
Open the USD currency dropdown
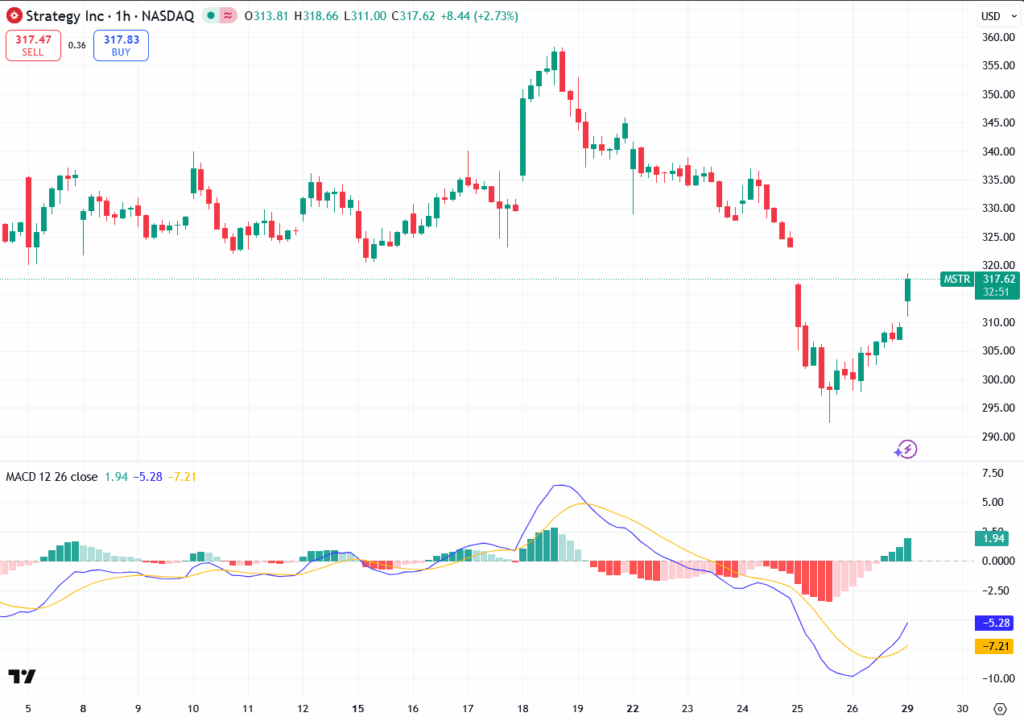point(999,16)
